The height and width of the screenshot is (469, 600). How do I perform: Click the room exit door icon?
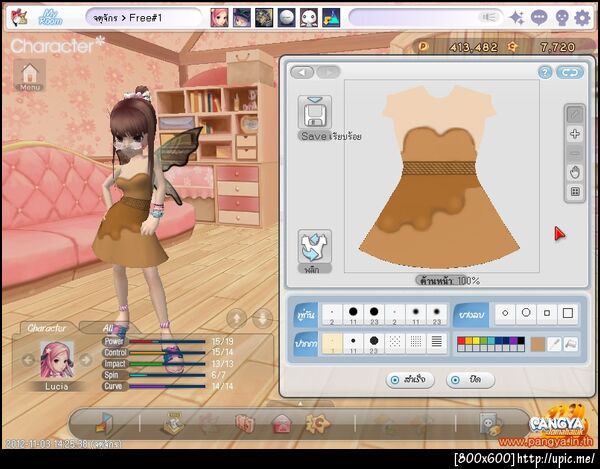[103, 423]
